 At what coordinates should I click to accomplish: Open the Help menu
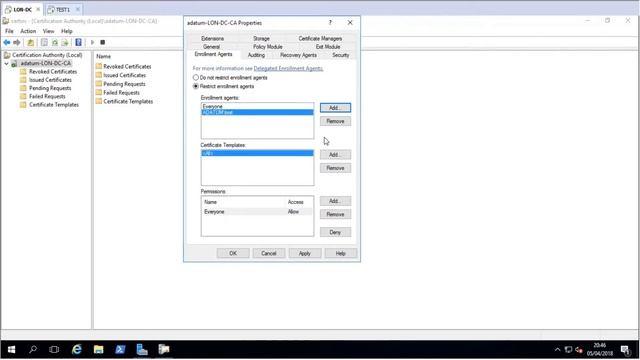(x=67, y=31)
